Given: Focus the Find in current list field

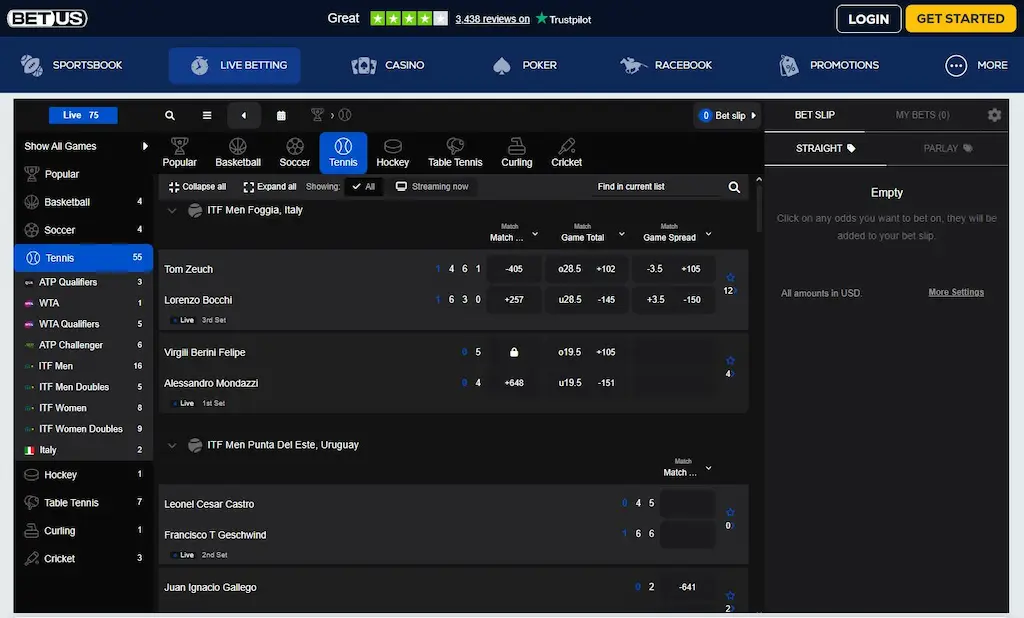Looking at the screenshot, I should point(658,187).
